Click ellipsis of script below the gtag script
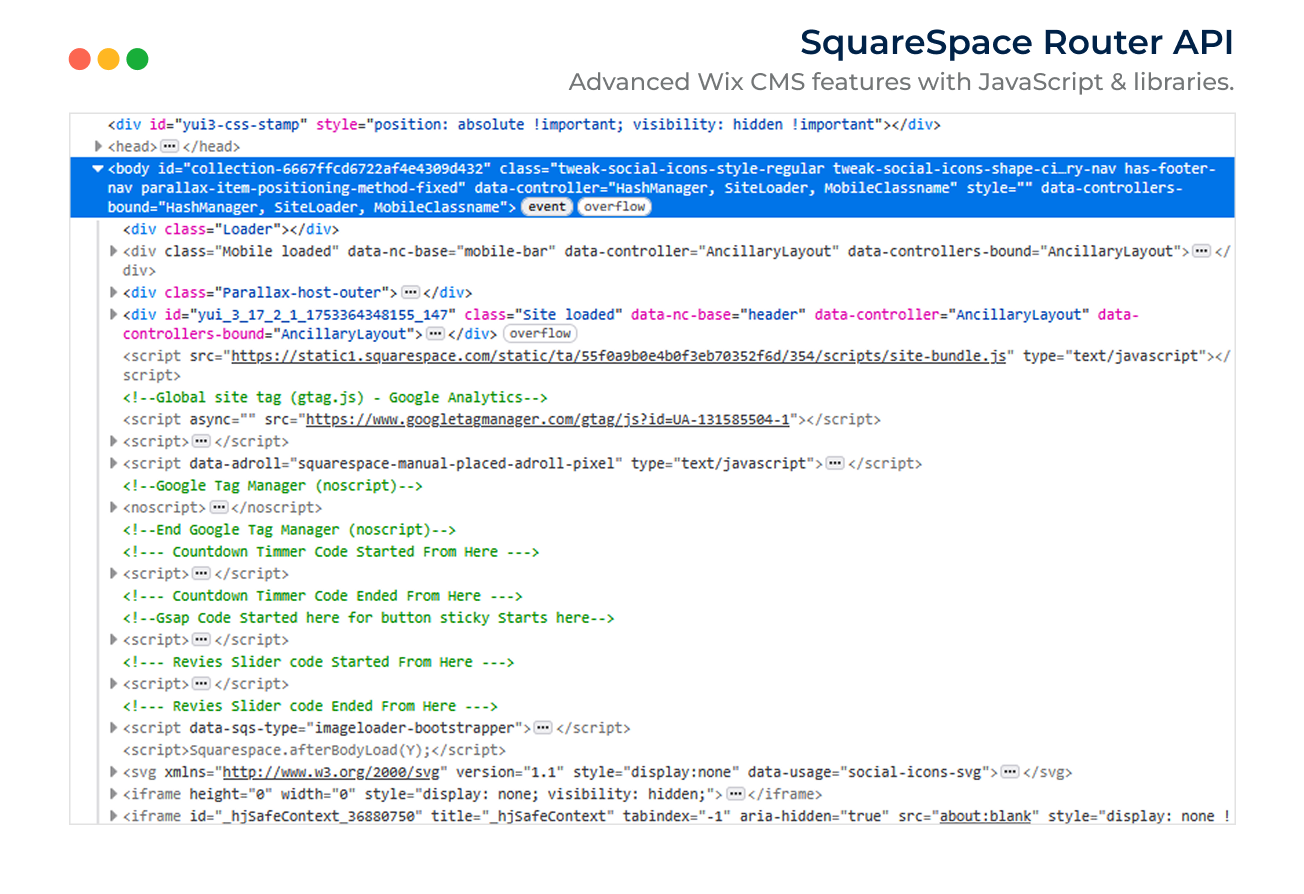Screen dimensions: 1304x894 201,441
